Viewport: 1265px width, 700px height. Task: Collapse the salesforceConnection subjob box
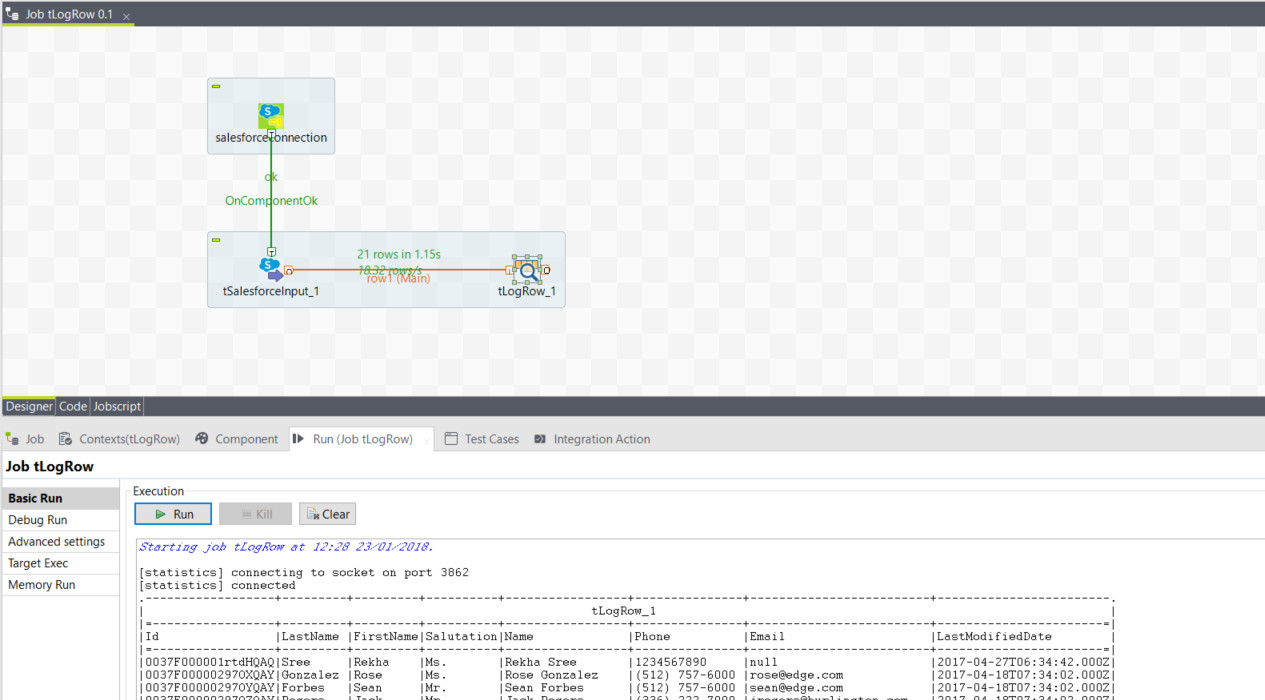point(216,87)
